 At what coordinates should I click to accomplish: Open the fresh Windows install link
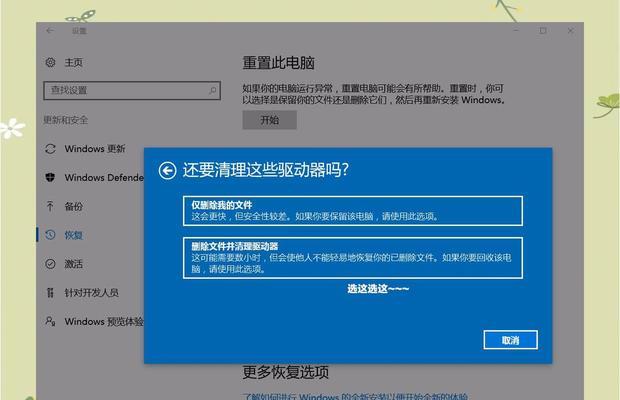tap(355, 396)
